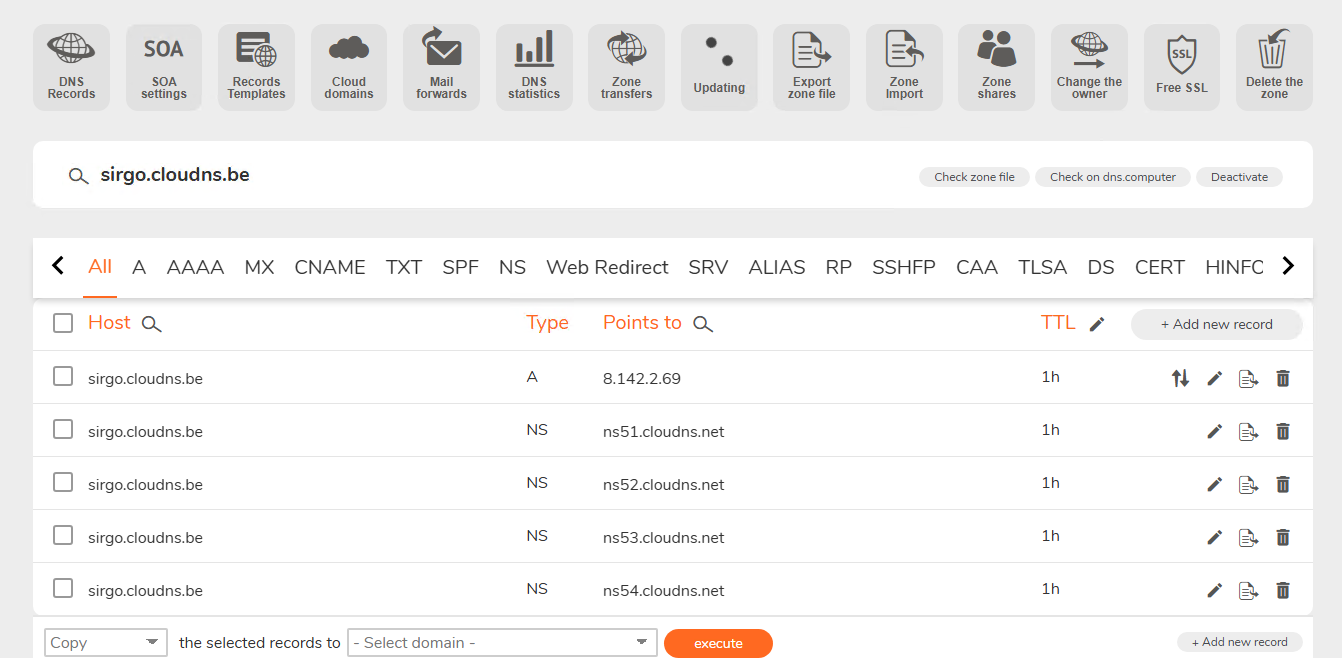Select the ns52.cloudns.net record checkbox
This screenshot has width=1342, height=658.
tap(63, 482)
